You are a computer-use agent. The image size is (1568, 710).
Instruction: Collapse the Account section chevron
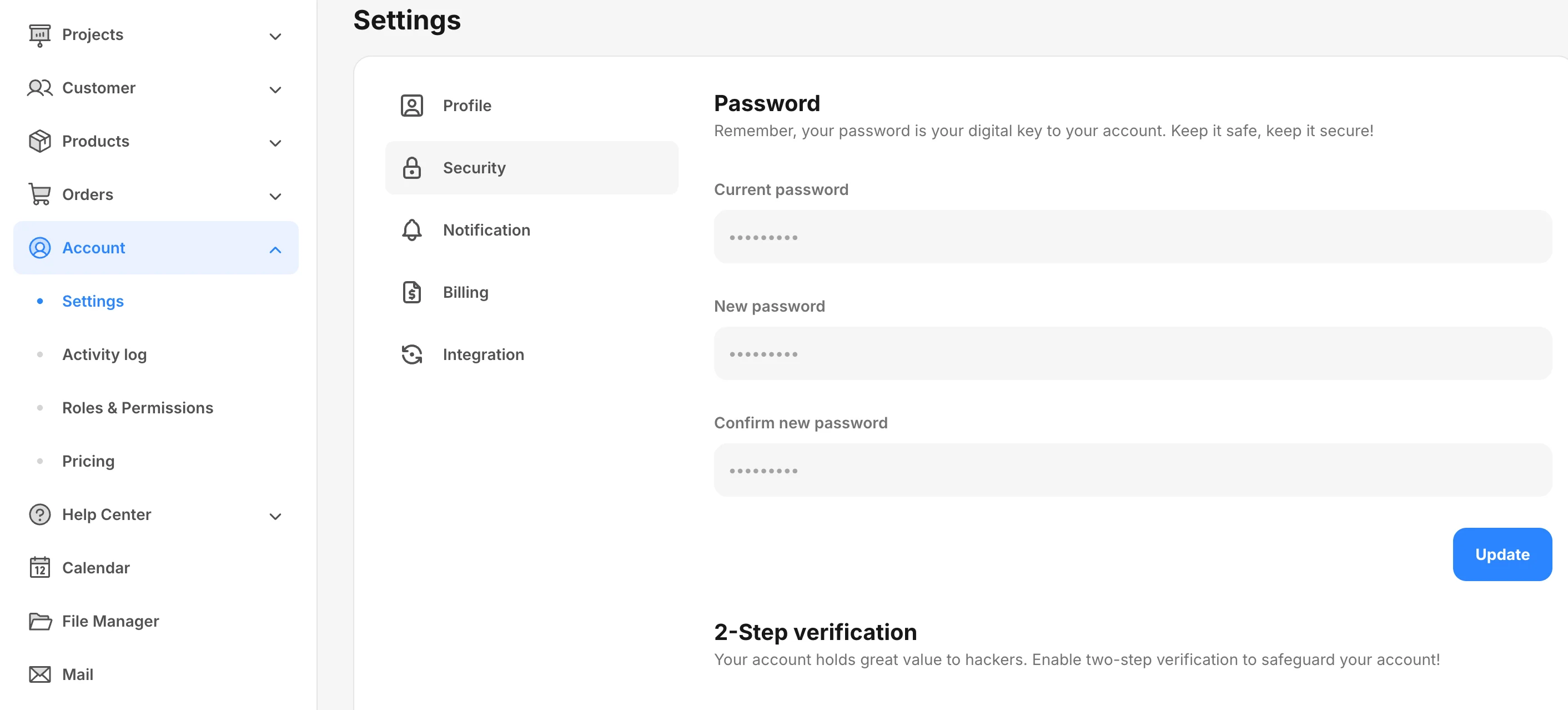click(275, 249)
